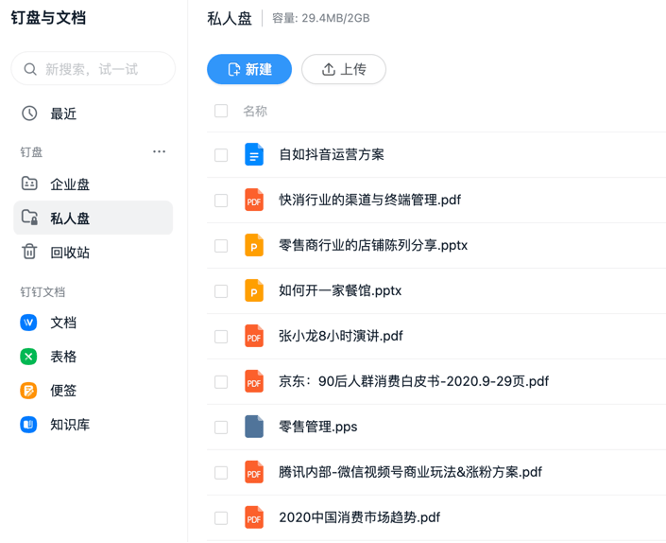Open file 张小龙8小时演讲.pdf
Screen dimensions: 666x543
[341, 336]
